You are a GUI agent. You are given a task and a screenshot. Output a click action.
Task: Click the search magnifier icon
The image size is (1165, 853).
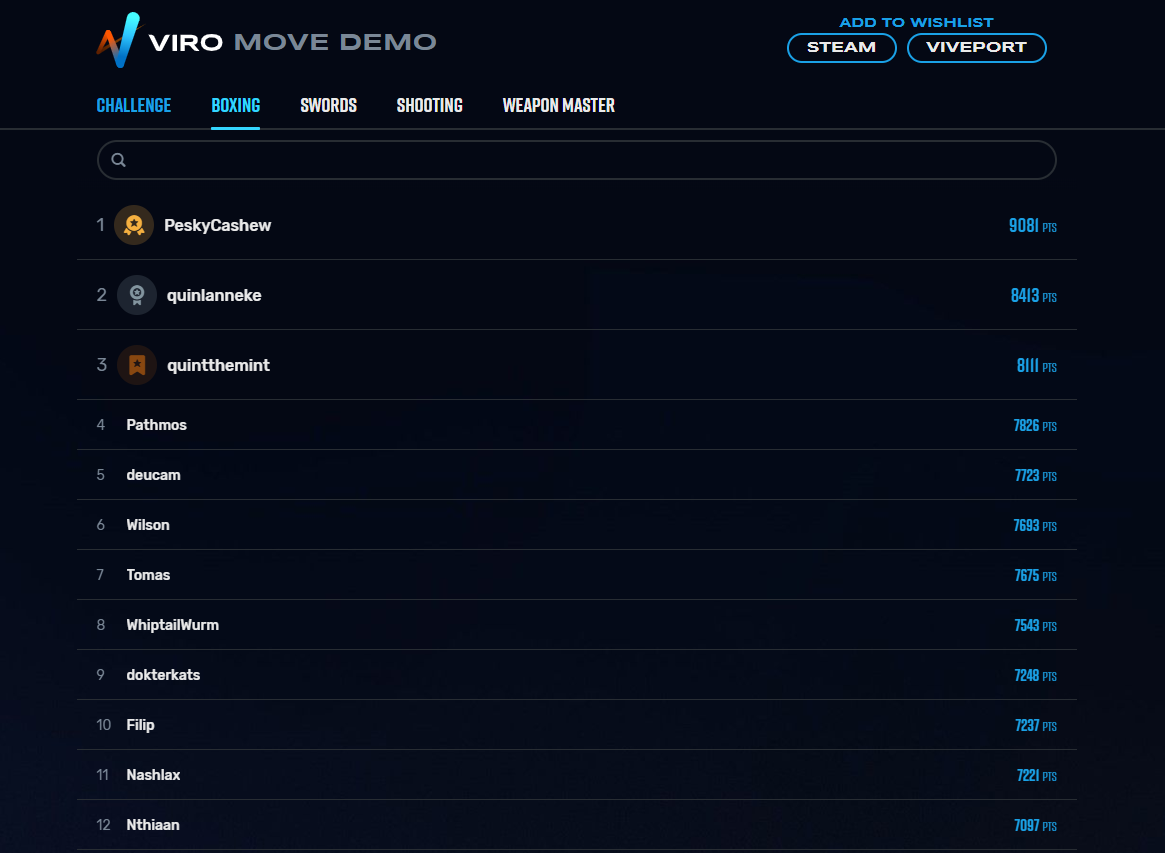pos(118,160)
